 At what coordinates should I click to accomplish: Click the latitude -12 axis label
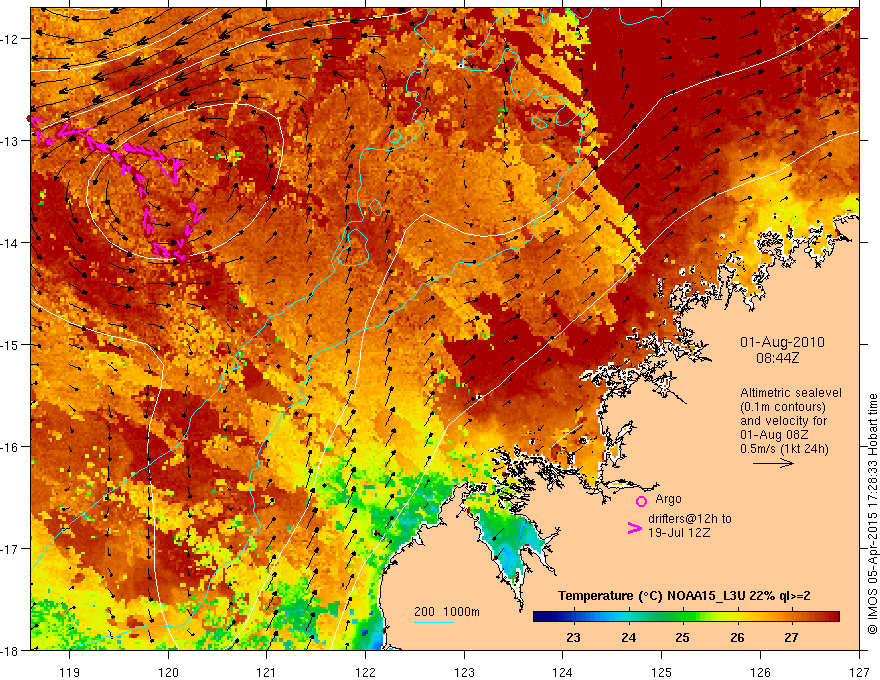[x=10, y=39]
